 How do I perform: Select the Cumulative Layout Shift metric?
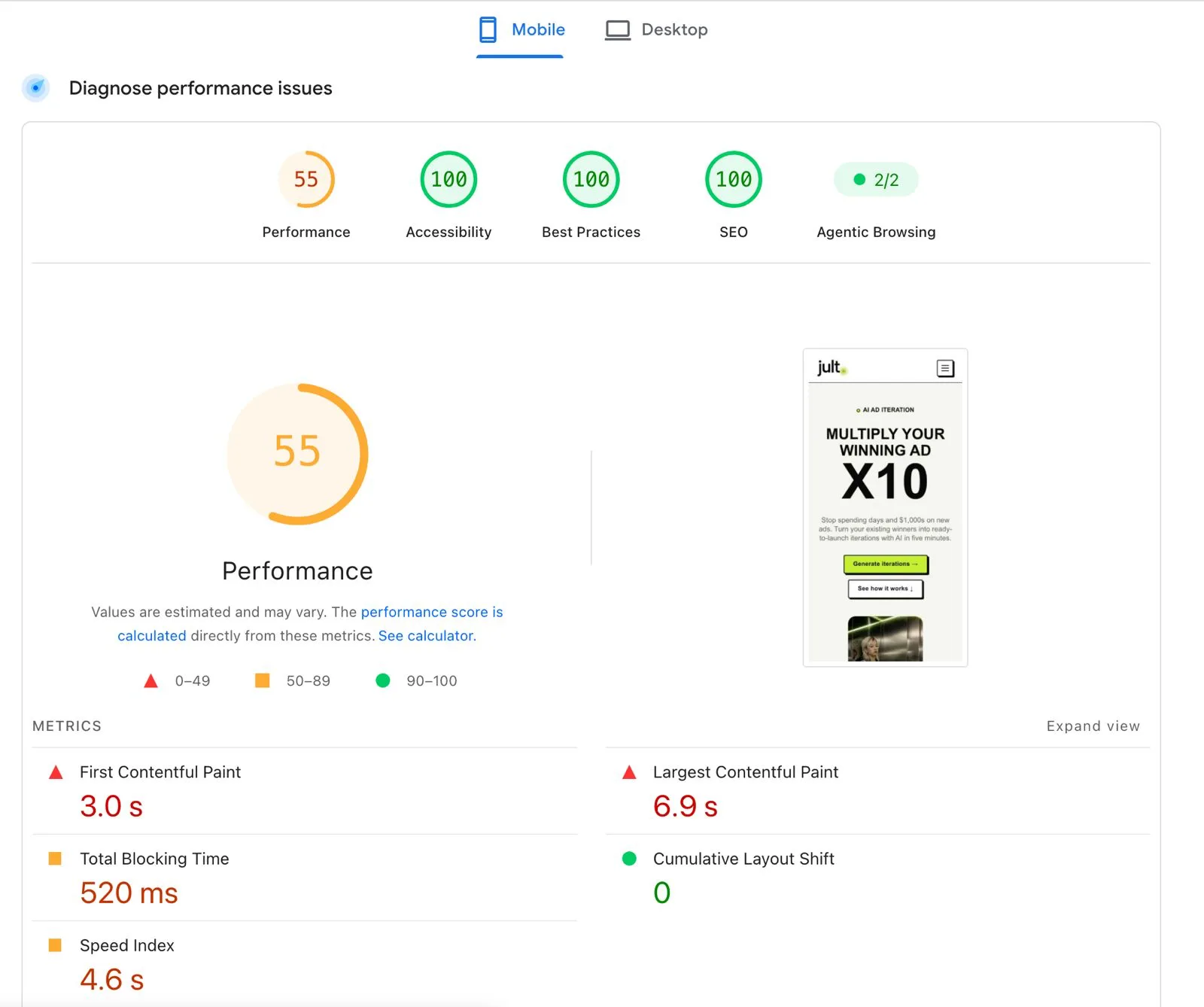877,878
